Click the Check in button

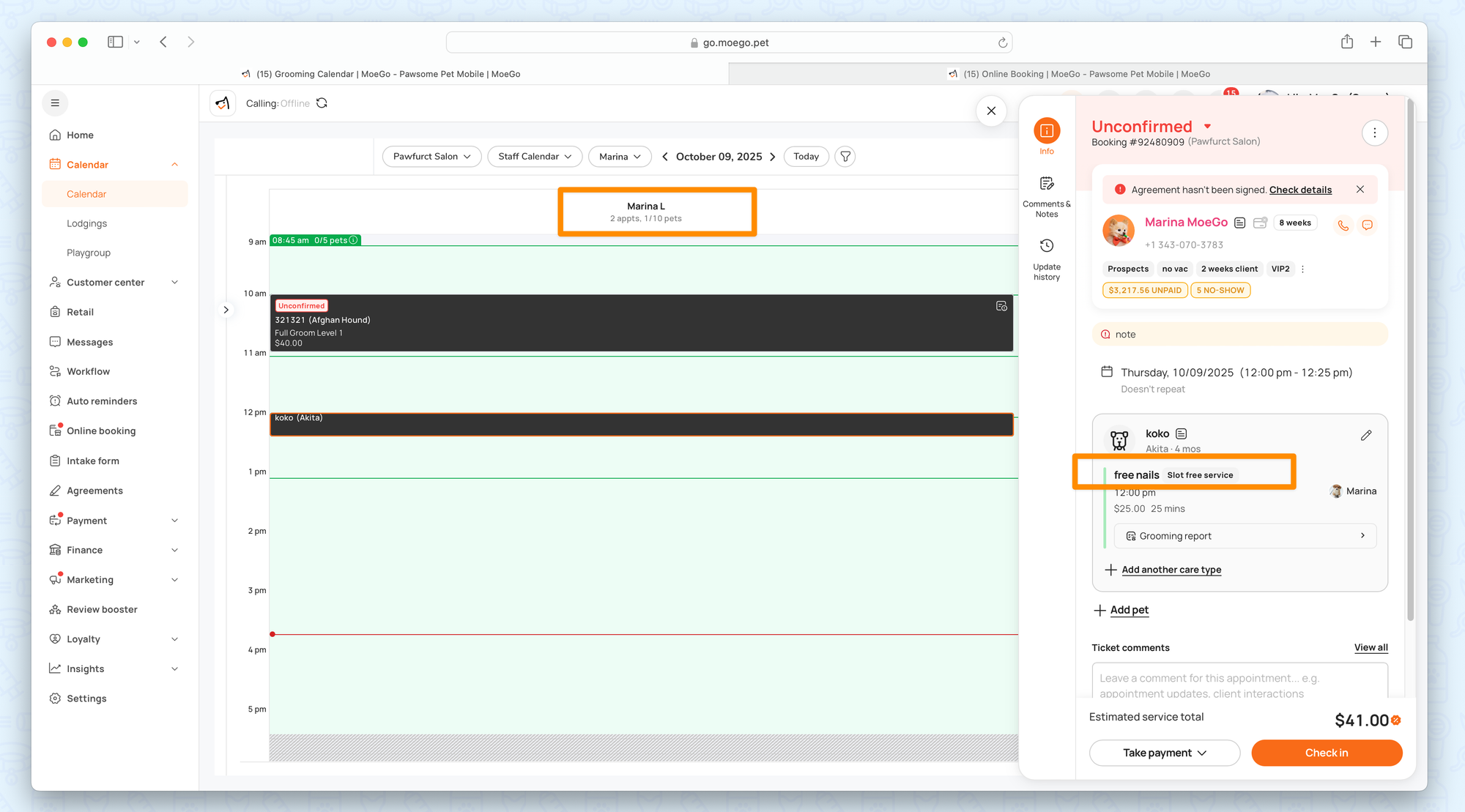point(1326,753)
